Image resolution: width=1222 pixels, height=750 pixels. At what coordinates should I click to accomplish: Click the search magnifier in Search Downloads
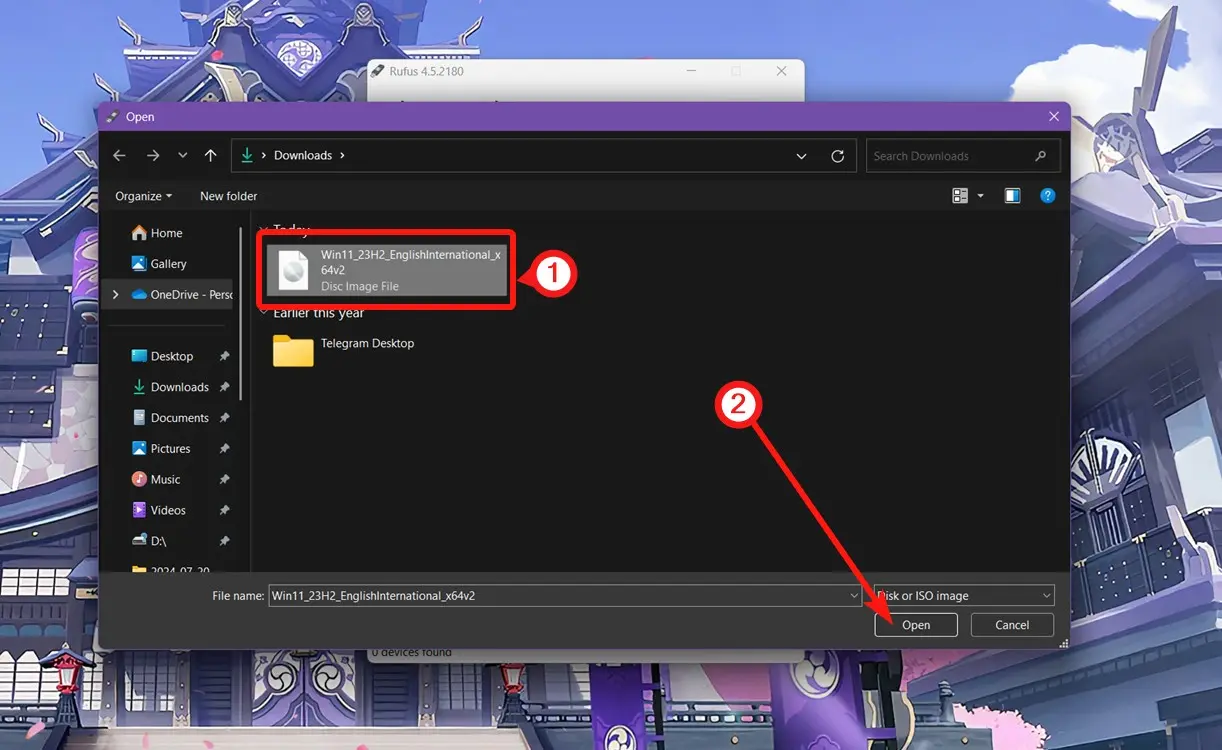click(1041, 155)
